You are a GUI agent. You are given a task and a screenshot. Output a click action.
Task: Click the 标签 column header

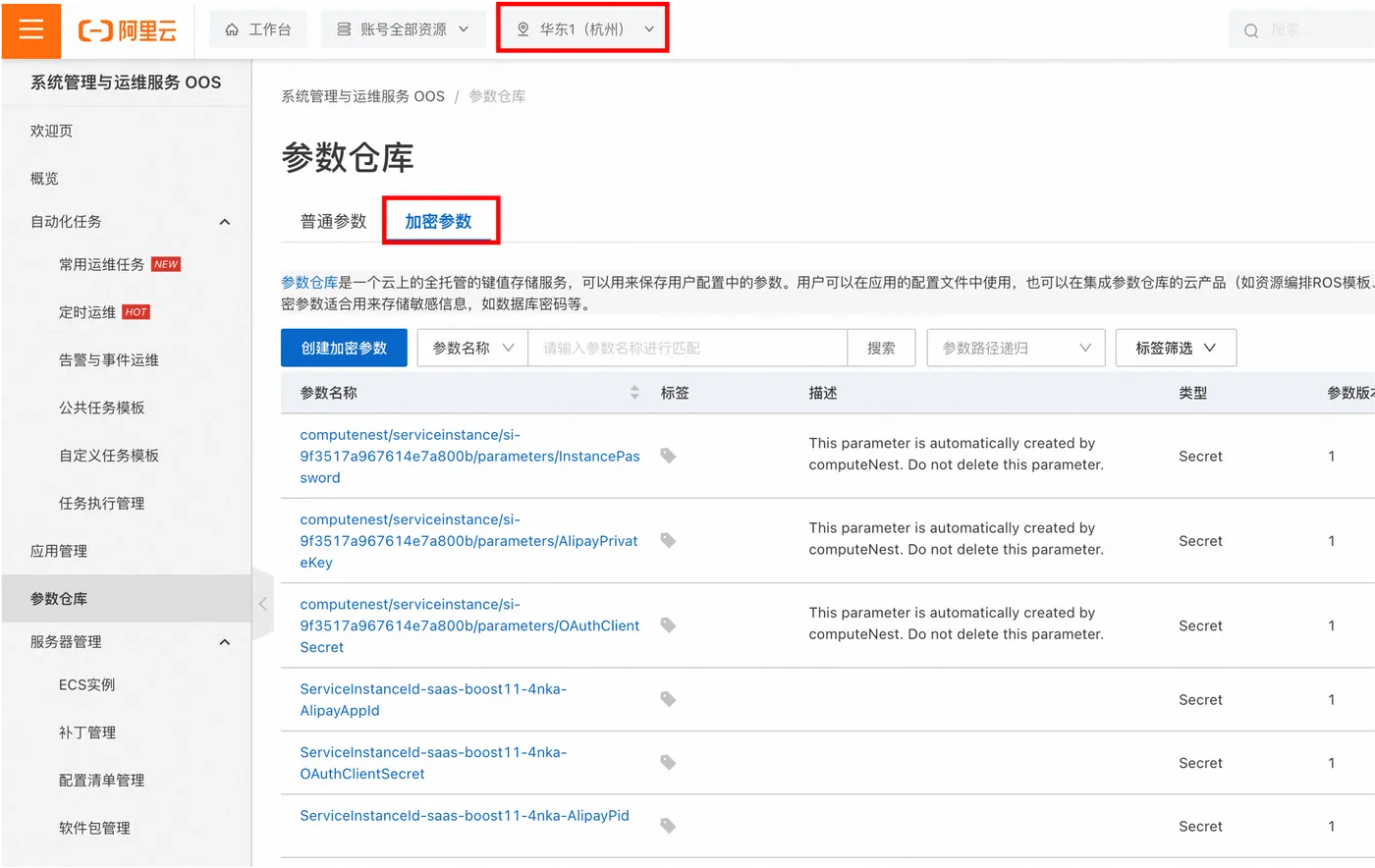pos(675,393)
